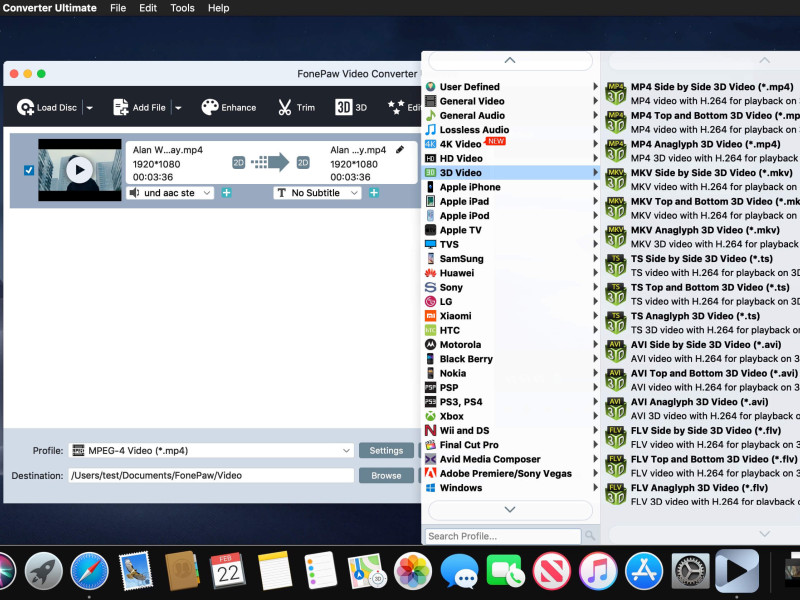
Task: Open the File menu
Action: [x=118, y=8]
